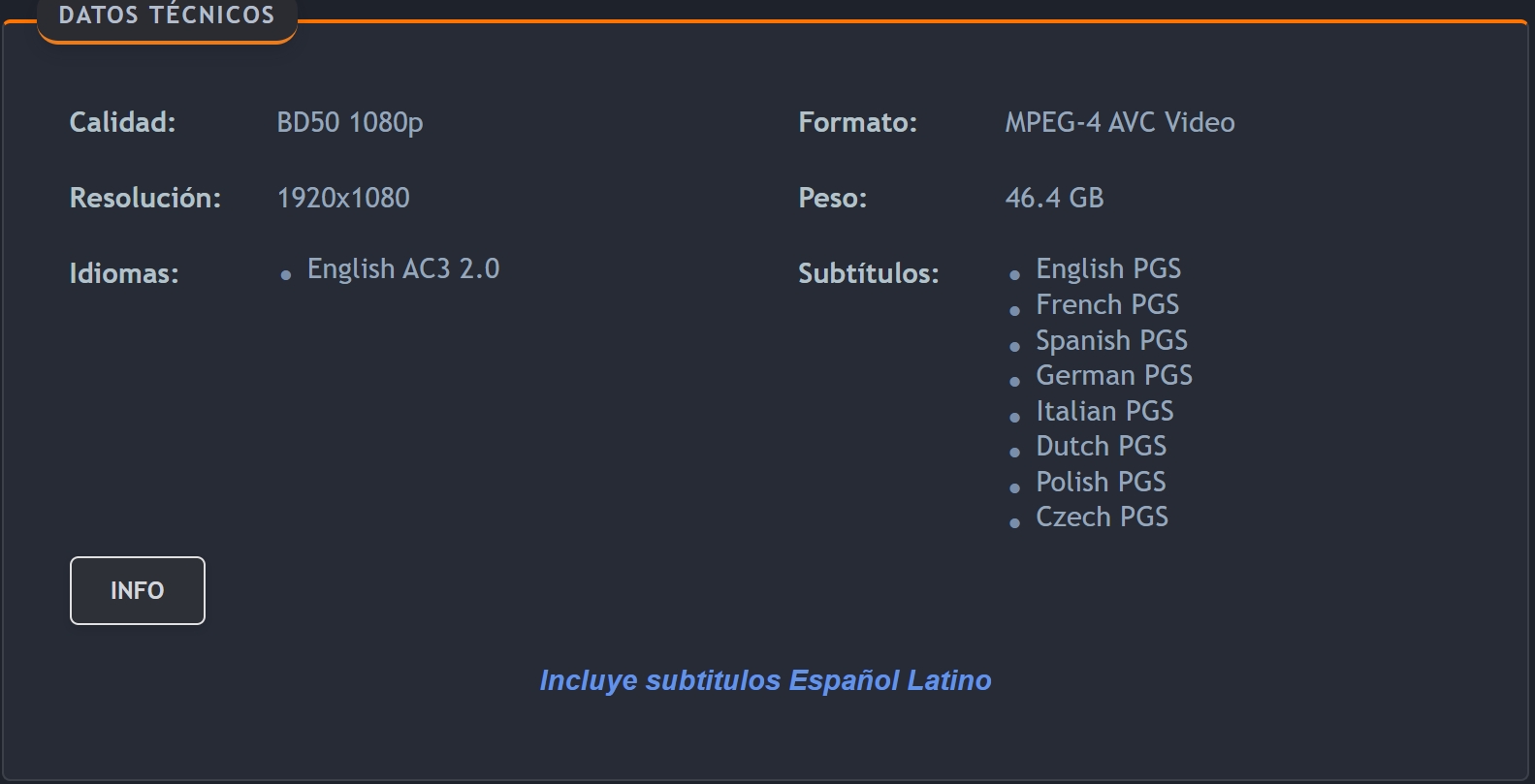Click the Italian PGS subtitle item
Screen dimensions: 1535x784
coord(1104,411)
